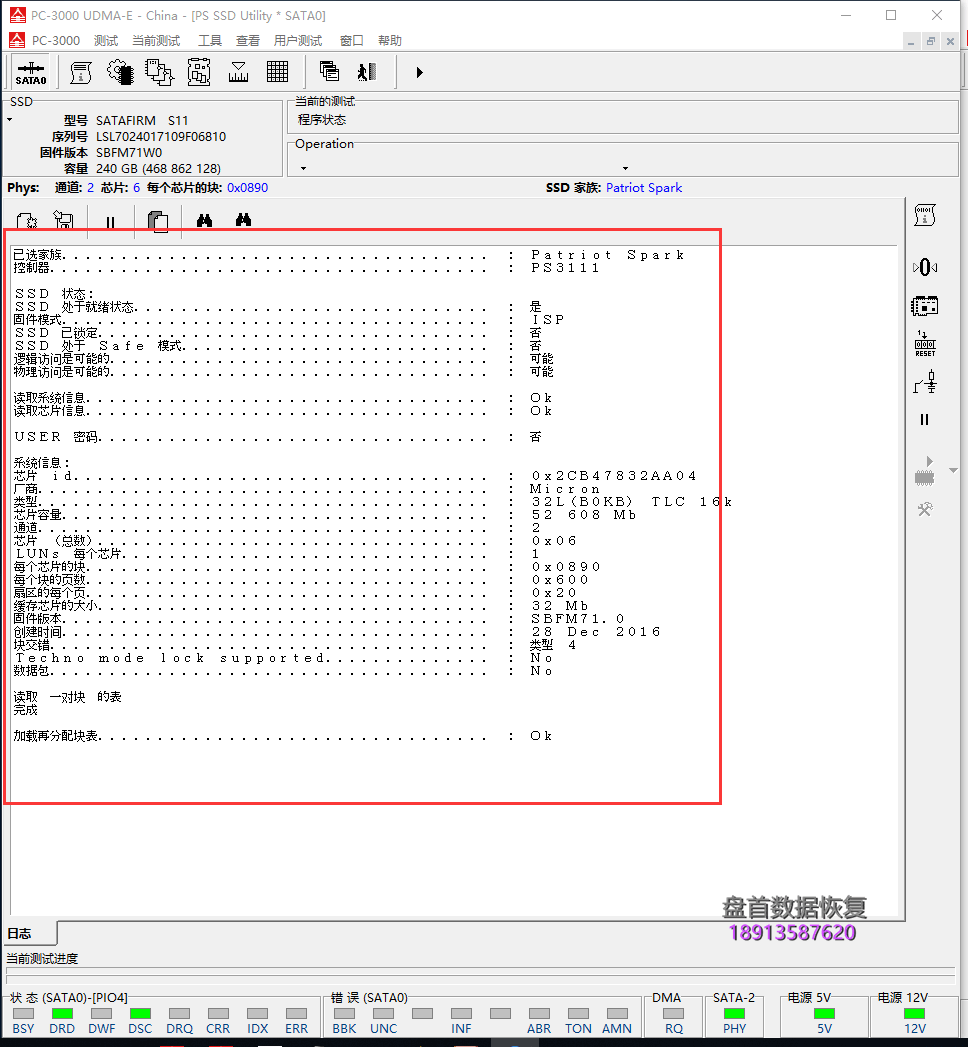The width and height of the screenshot is (968, 1047).
Task: Click the 当前测试进度 progress bar
Action: tap(481, 975)
